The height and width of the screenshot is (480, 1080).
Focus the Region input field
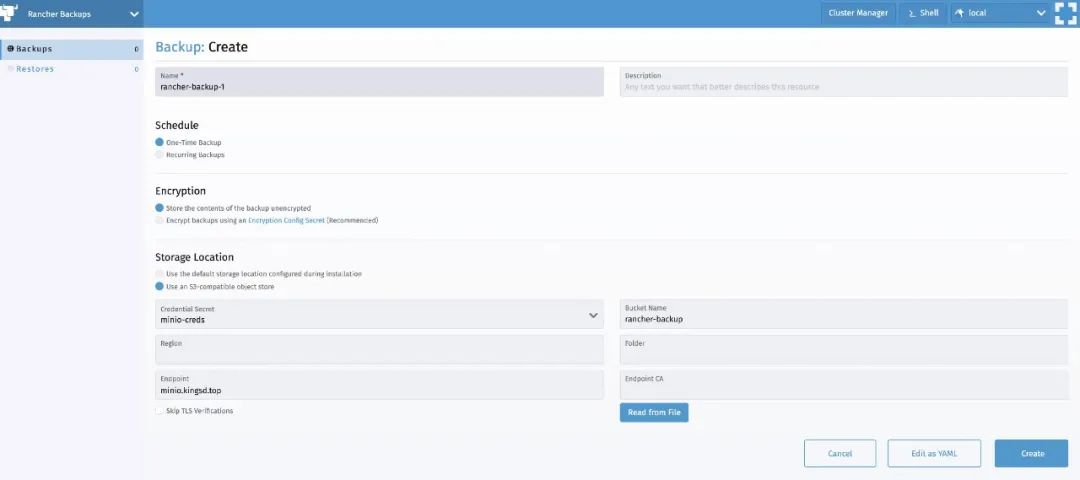(x=380, y=349)
